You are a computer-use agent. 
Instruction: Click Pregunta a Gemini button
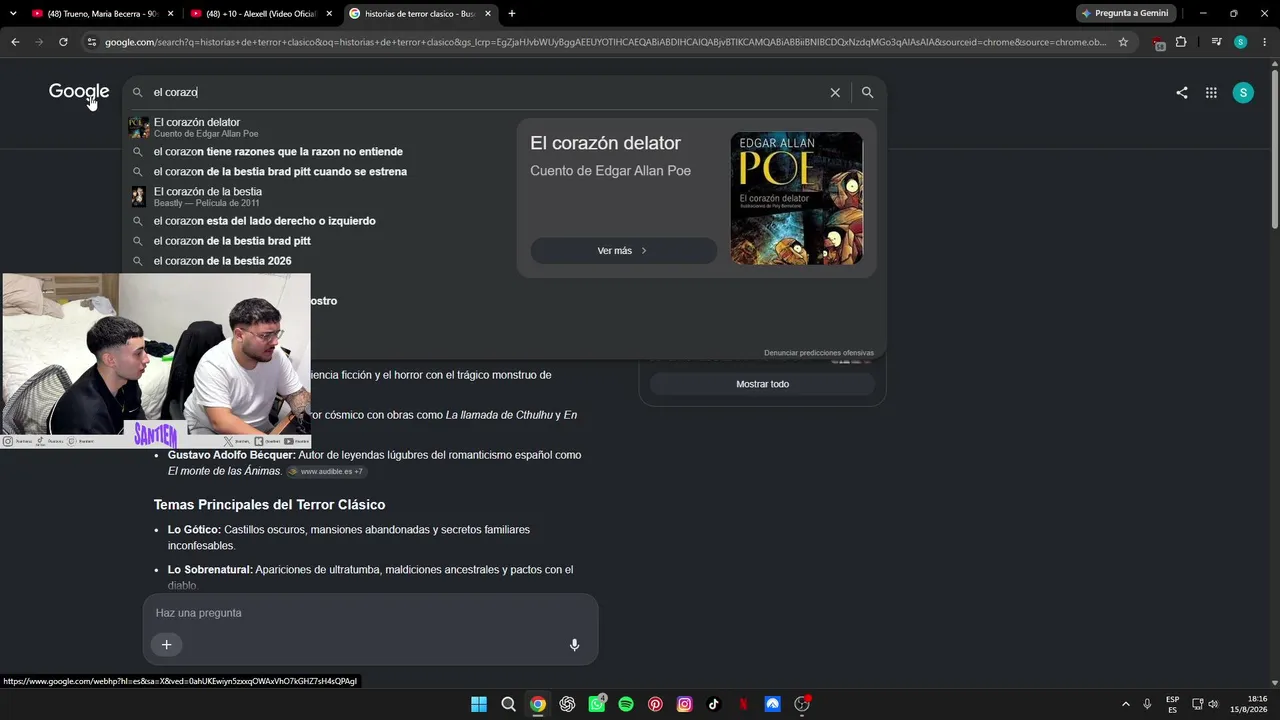click(1125, 13)
